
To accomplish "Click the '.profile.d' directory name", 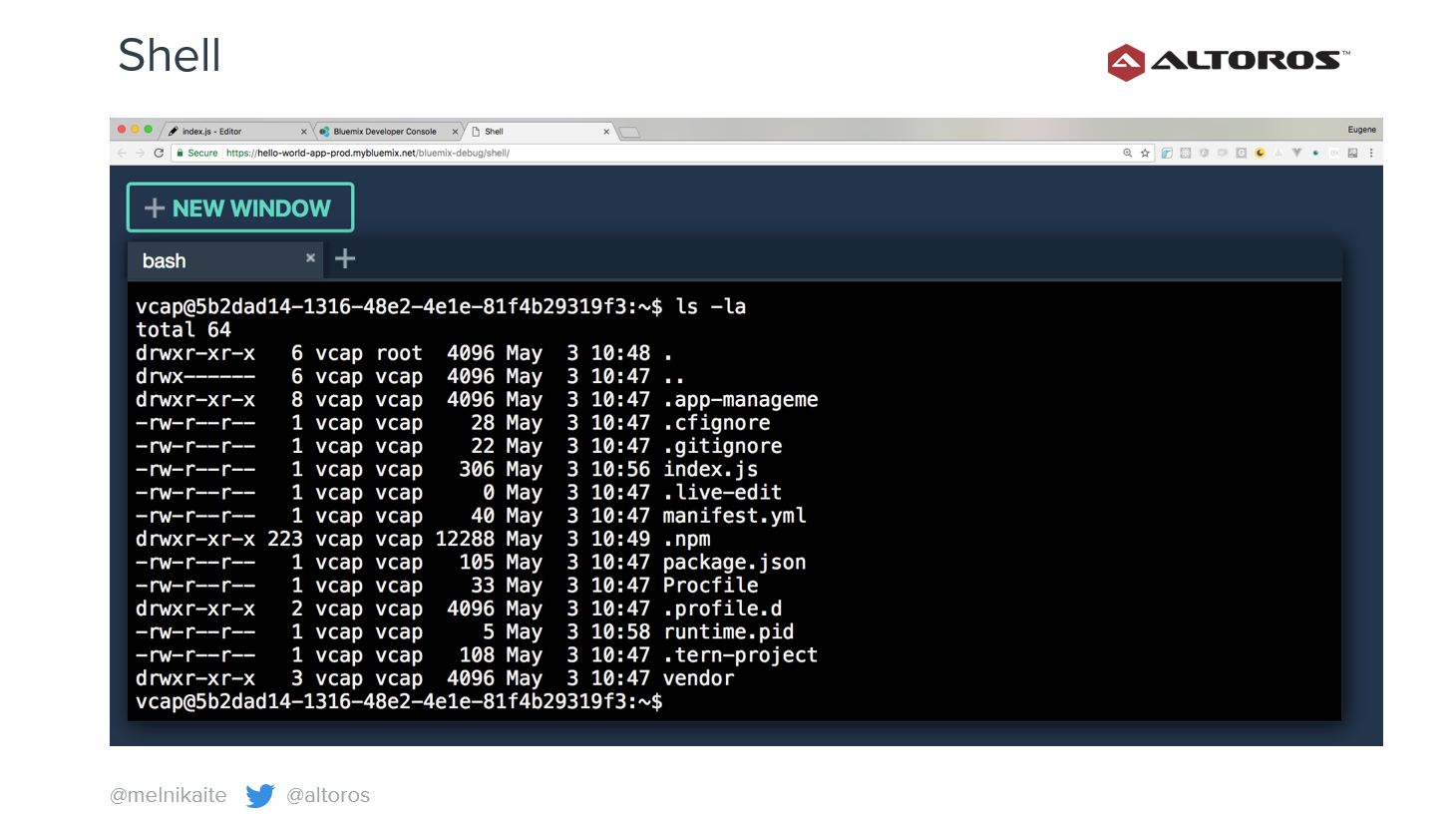I will point(723,609).
